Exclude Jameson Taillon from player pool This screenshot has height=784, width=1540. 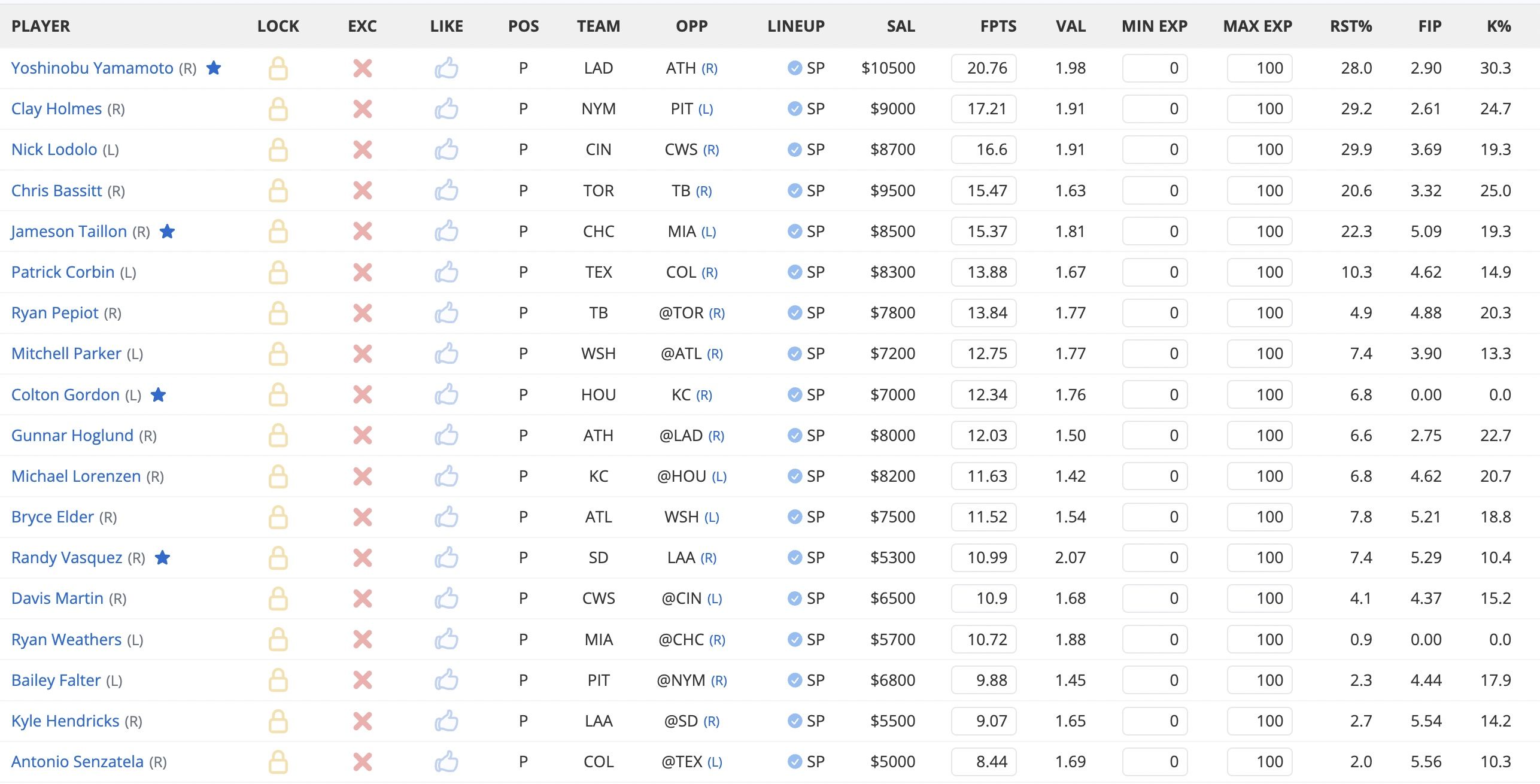point(362,232)
